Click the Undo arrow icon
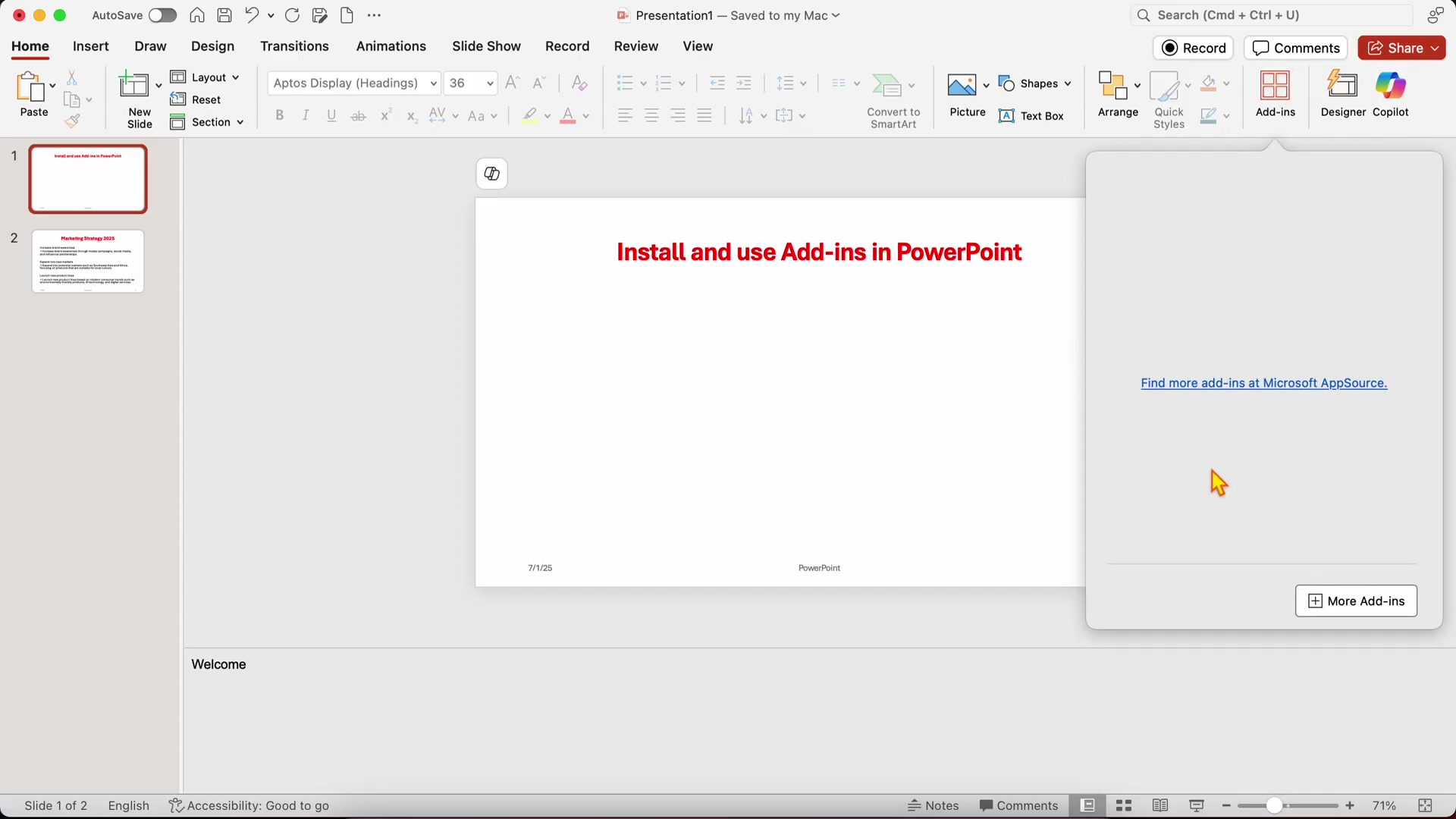This screenshot has width=1456, height=819. click(252, 15)
